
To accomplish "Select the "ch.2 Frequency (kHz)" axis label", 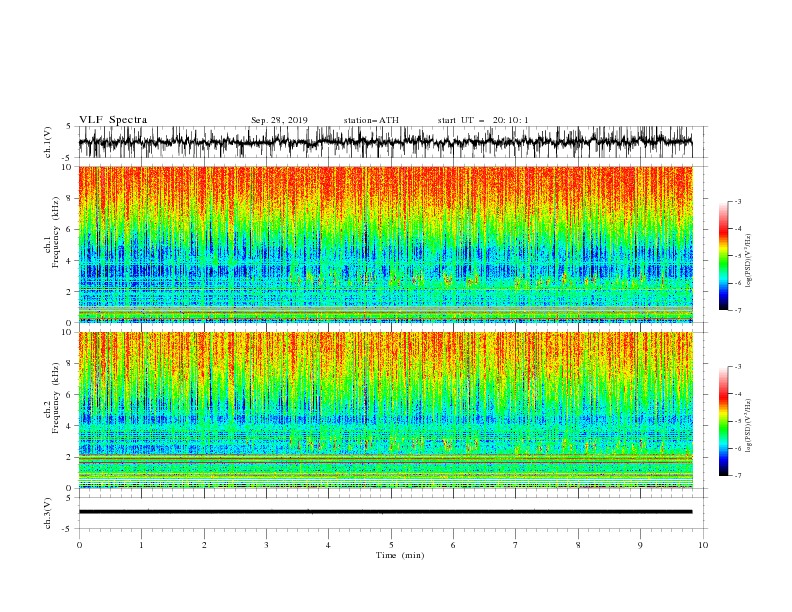I will coord(52,398).
